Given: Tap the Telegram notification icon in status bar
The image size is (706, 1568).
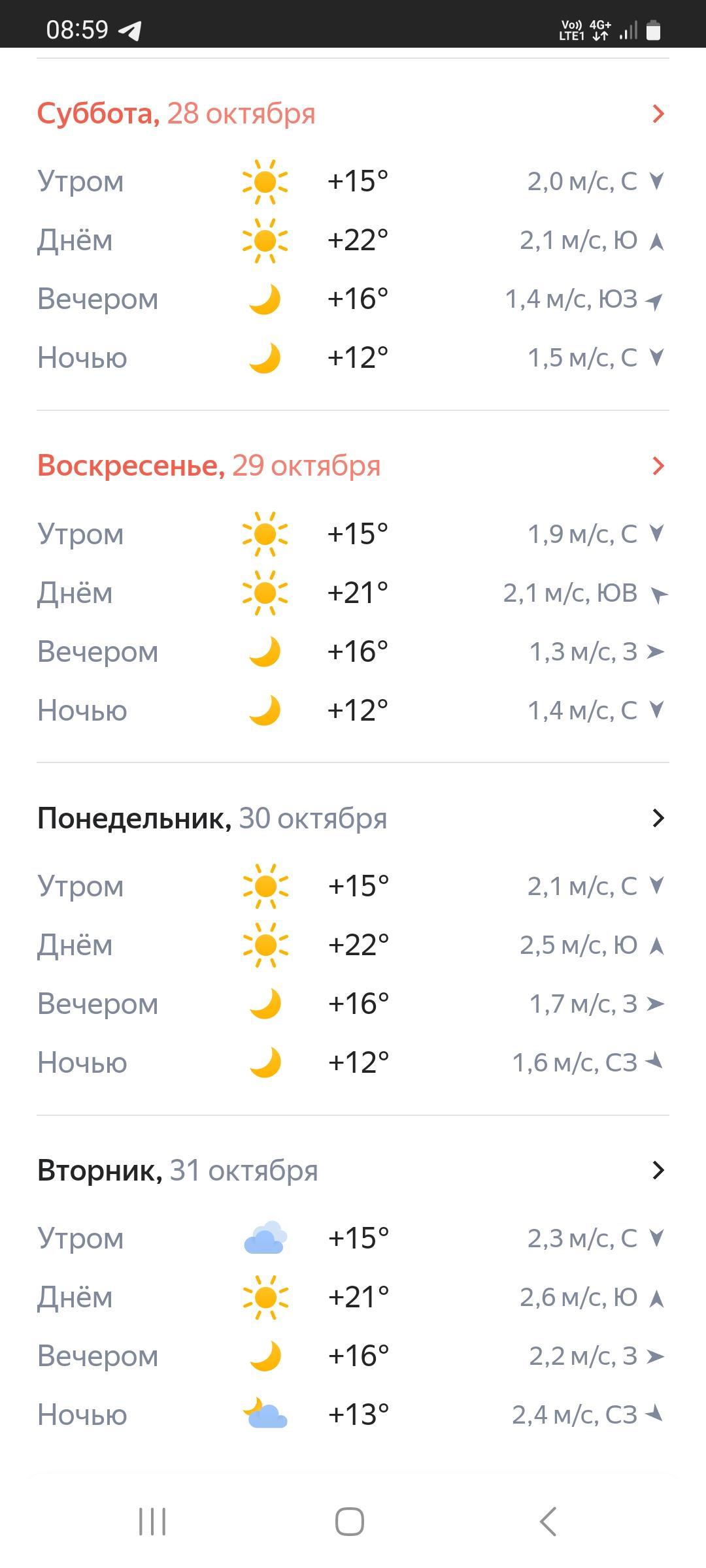Looking at the screenshot, I should click(x=130, y=30).
